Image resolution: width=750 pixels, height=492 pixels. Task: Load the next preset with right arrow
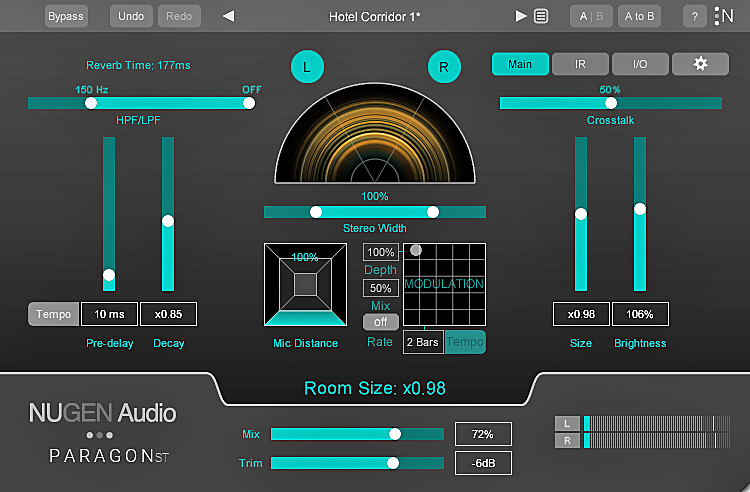[x=520, y=16]
